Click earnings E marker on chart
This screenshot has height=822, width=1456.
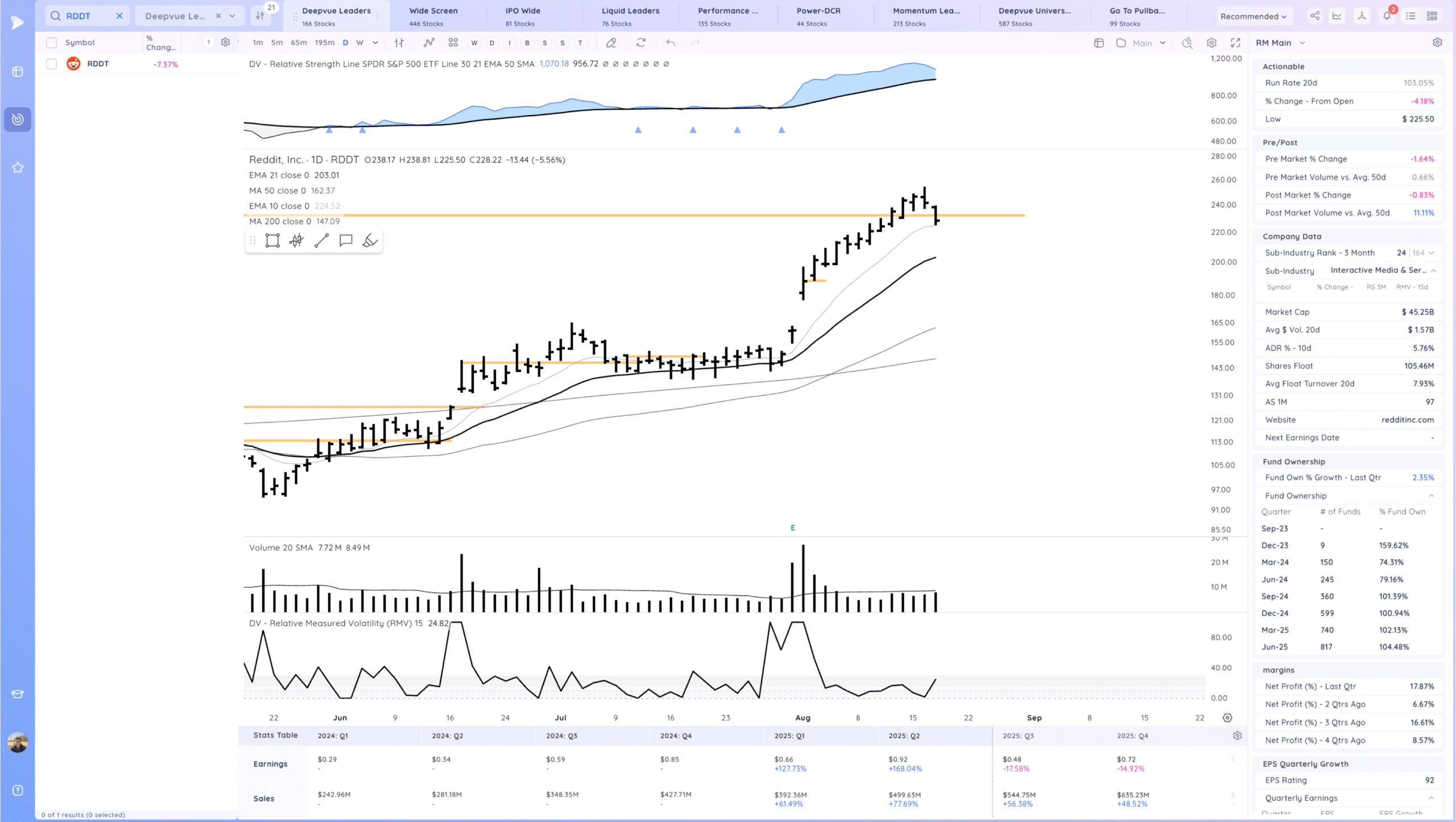793,528
